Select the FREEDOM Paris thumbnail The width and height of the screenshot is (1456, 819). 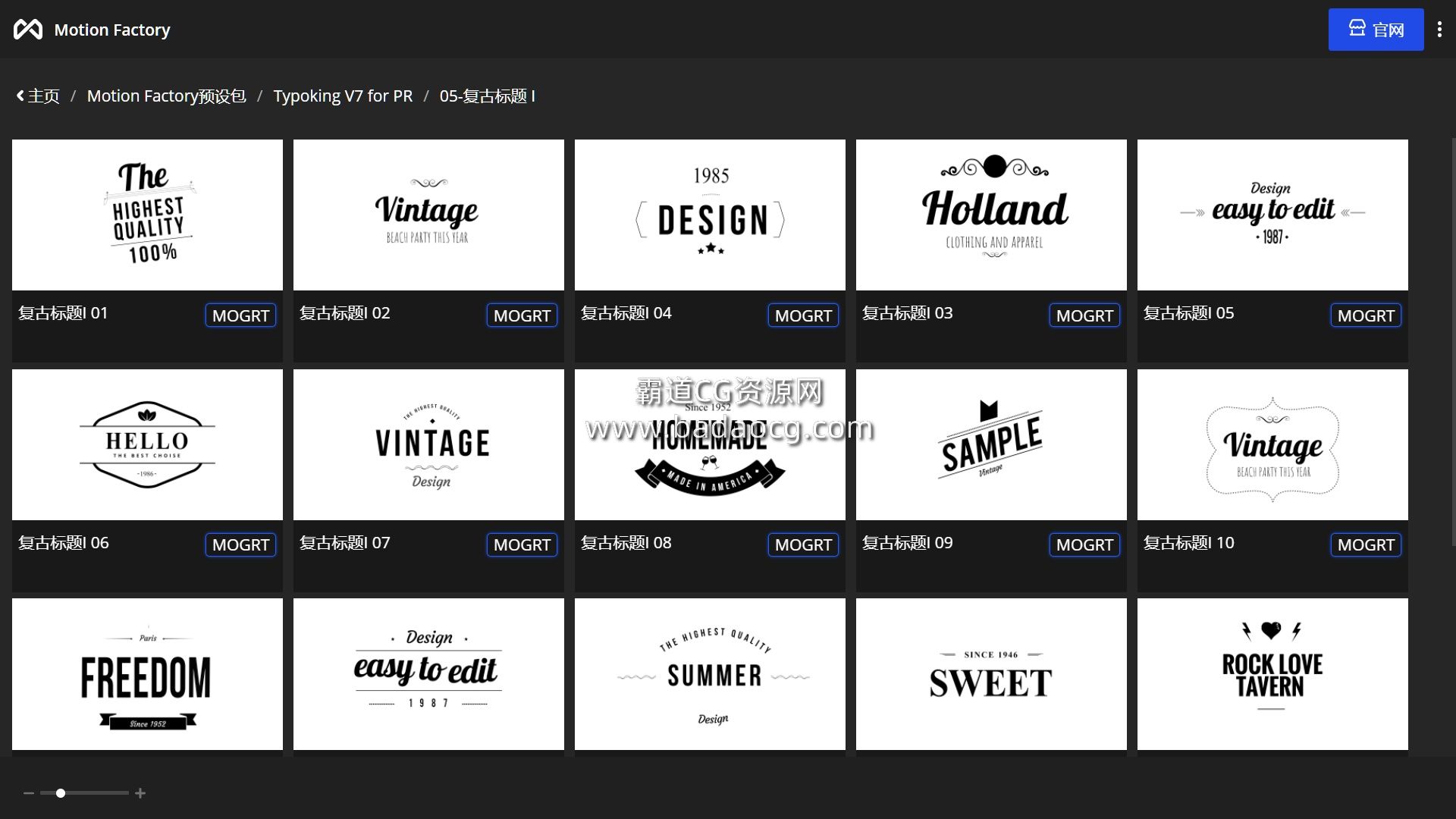point(147,674)
